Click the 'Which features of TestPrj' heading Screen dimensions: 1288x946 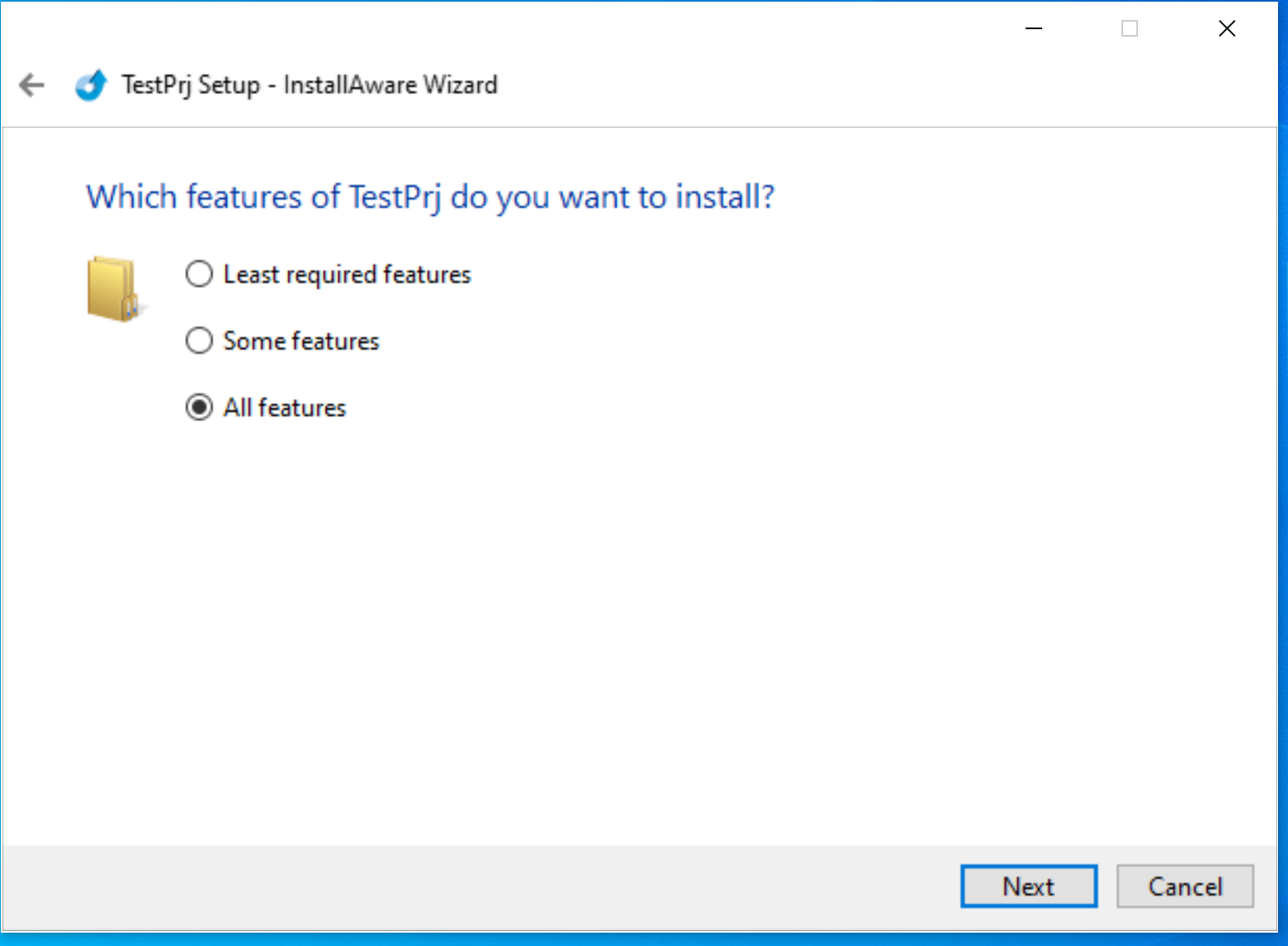[x=430, y=198]
